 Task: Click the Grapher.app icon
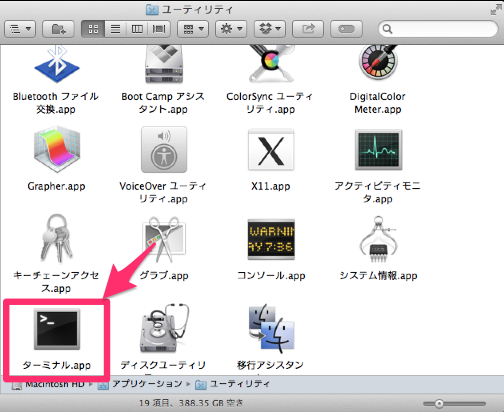57,149
